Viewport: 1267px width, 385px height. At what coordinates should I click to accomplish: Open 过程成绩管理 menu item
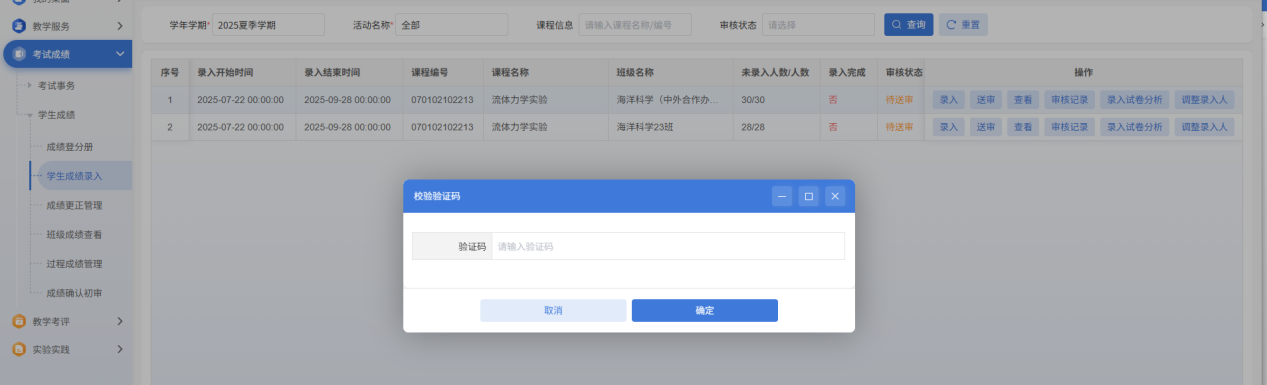[76, 264]
